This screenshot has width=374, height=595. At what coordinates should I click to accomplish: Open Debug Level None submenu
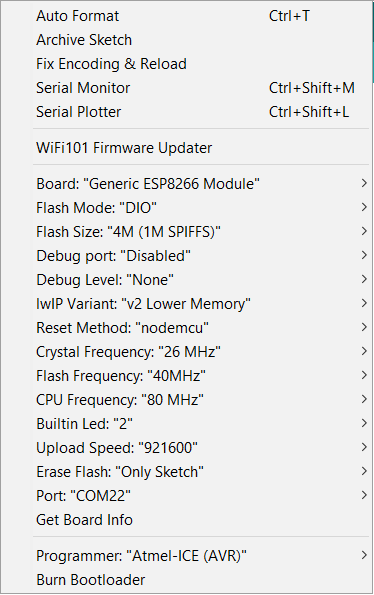tap(201, 280)
